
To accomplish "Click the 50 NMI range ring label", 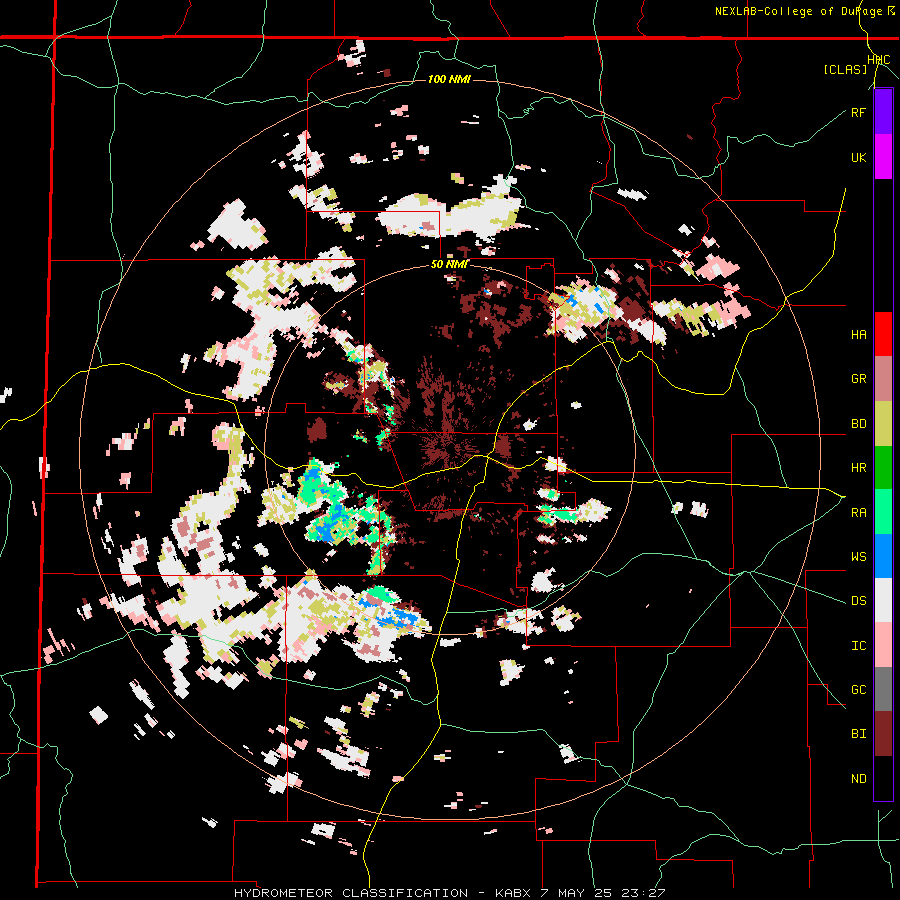I will pyautogui.click(x=449, y=264).
